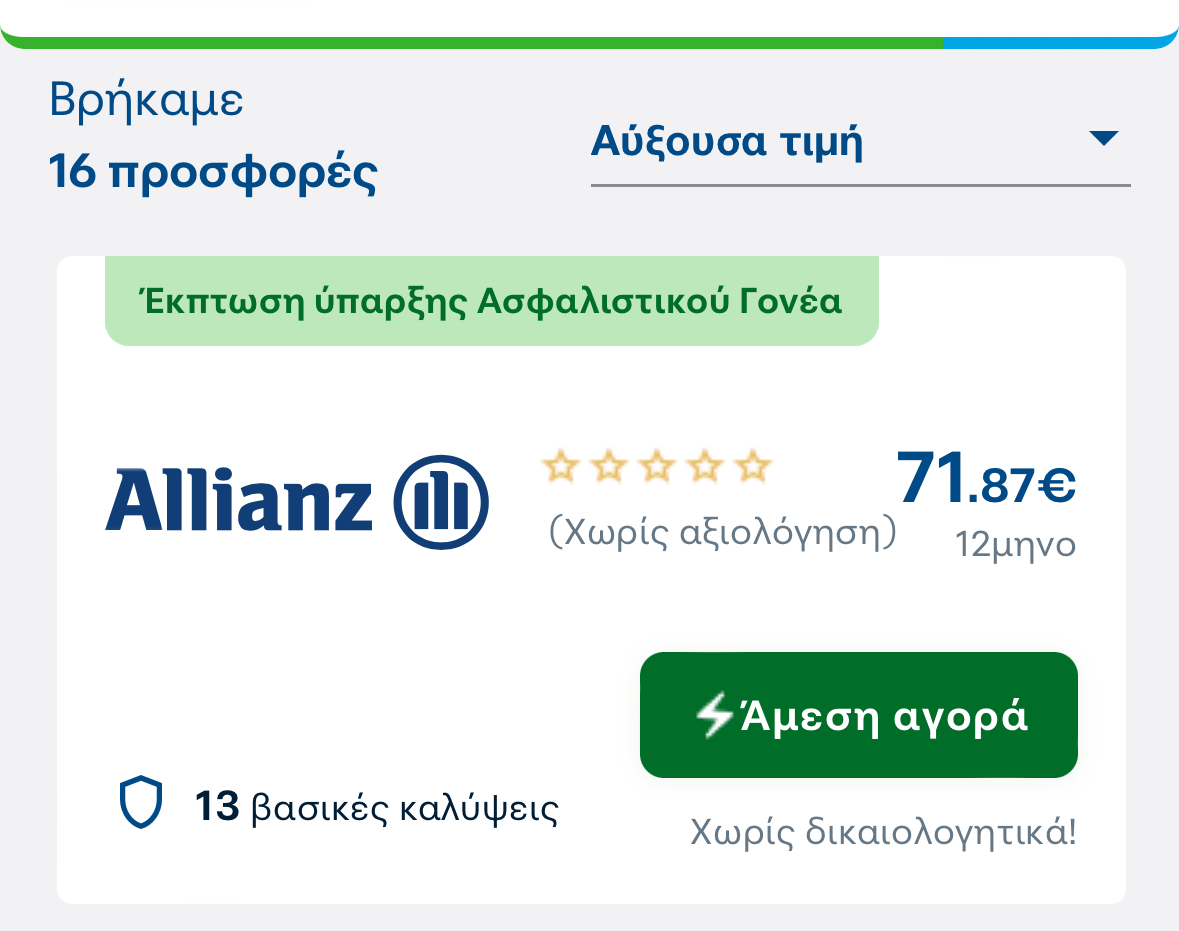This screenshot has width=1179, height=931.
Task: Click the third rating star
Action: tap(657, 466)
